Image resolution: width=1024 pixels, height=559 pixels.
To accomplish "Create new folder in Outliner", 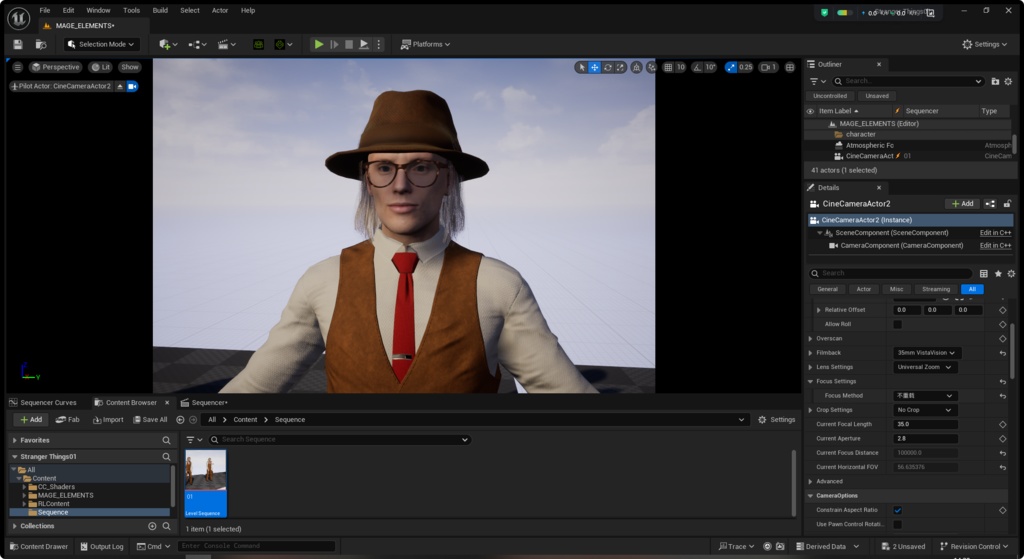I will [x=995, y=81].
